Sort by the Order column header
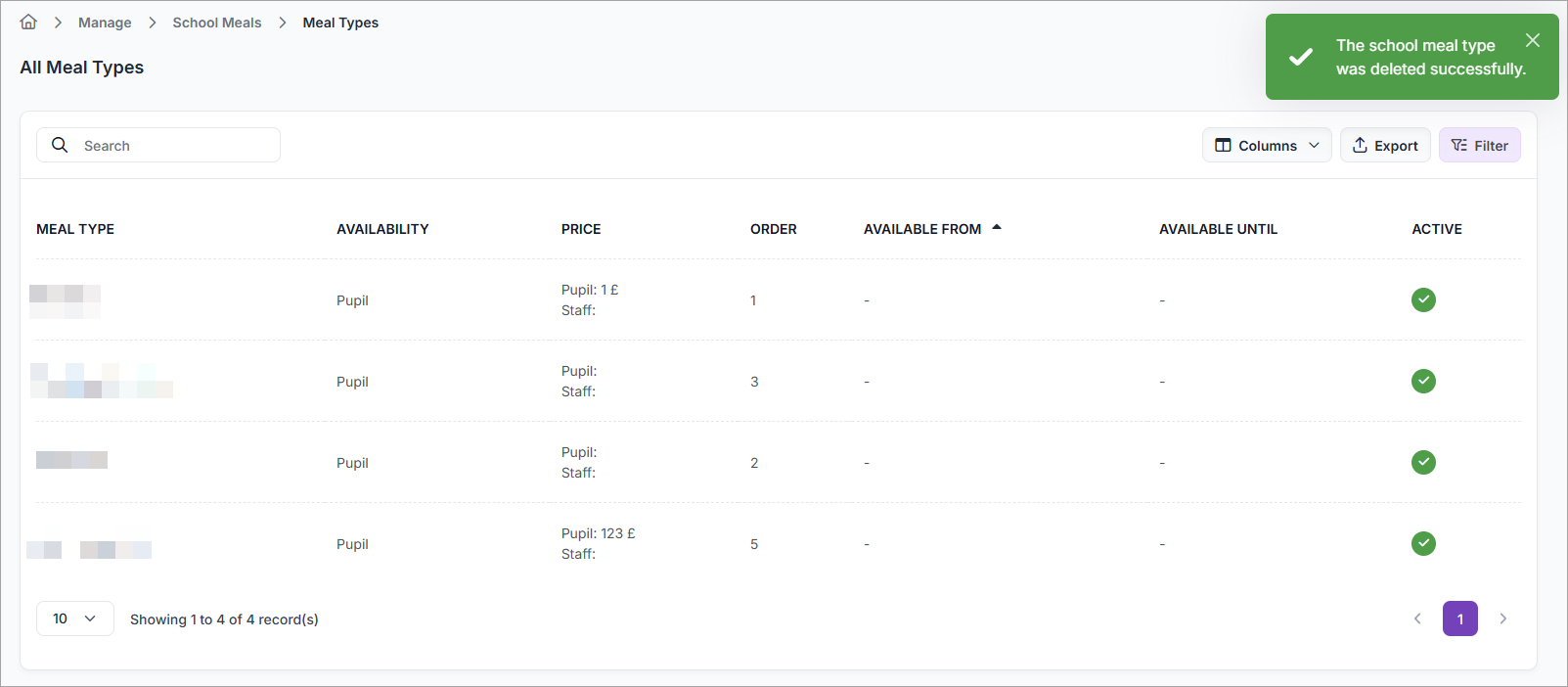 pyautogui.click(x=773, y=229)
